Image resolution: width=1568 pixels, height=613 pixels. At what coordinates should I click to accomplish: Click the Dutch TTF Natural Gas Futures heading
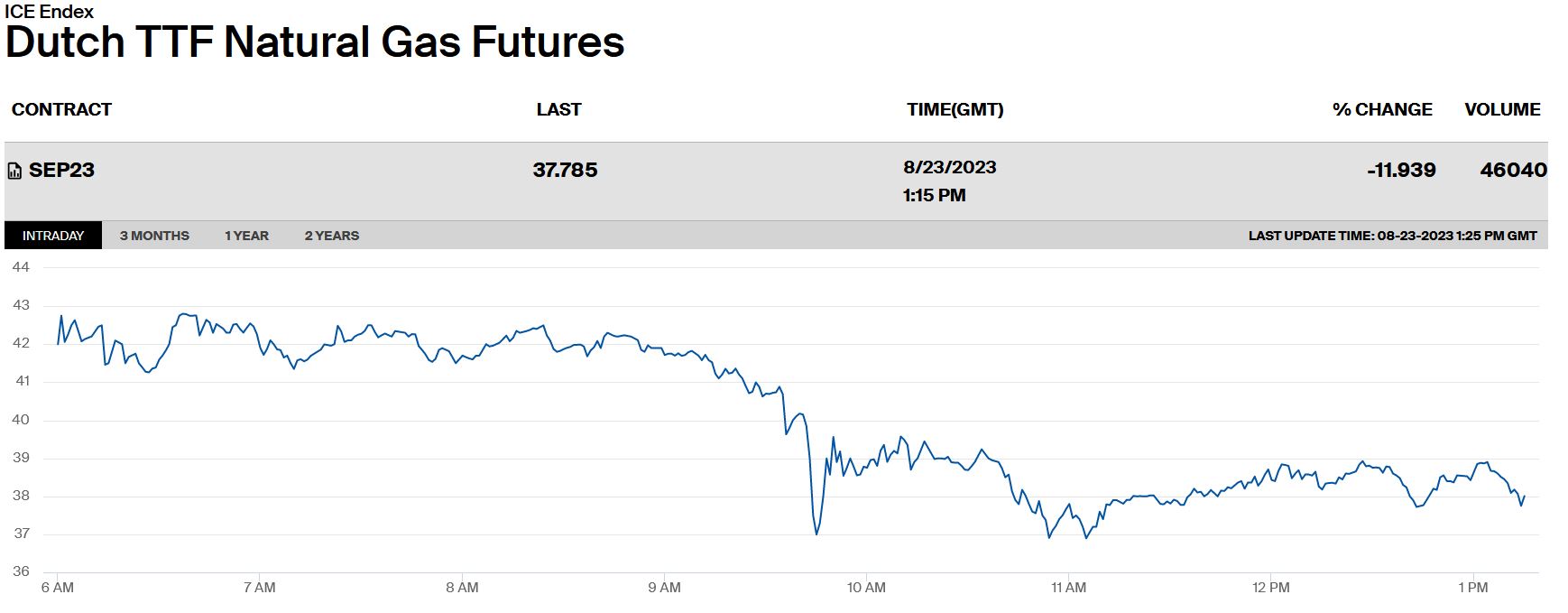pos(315,42)
